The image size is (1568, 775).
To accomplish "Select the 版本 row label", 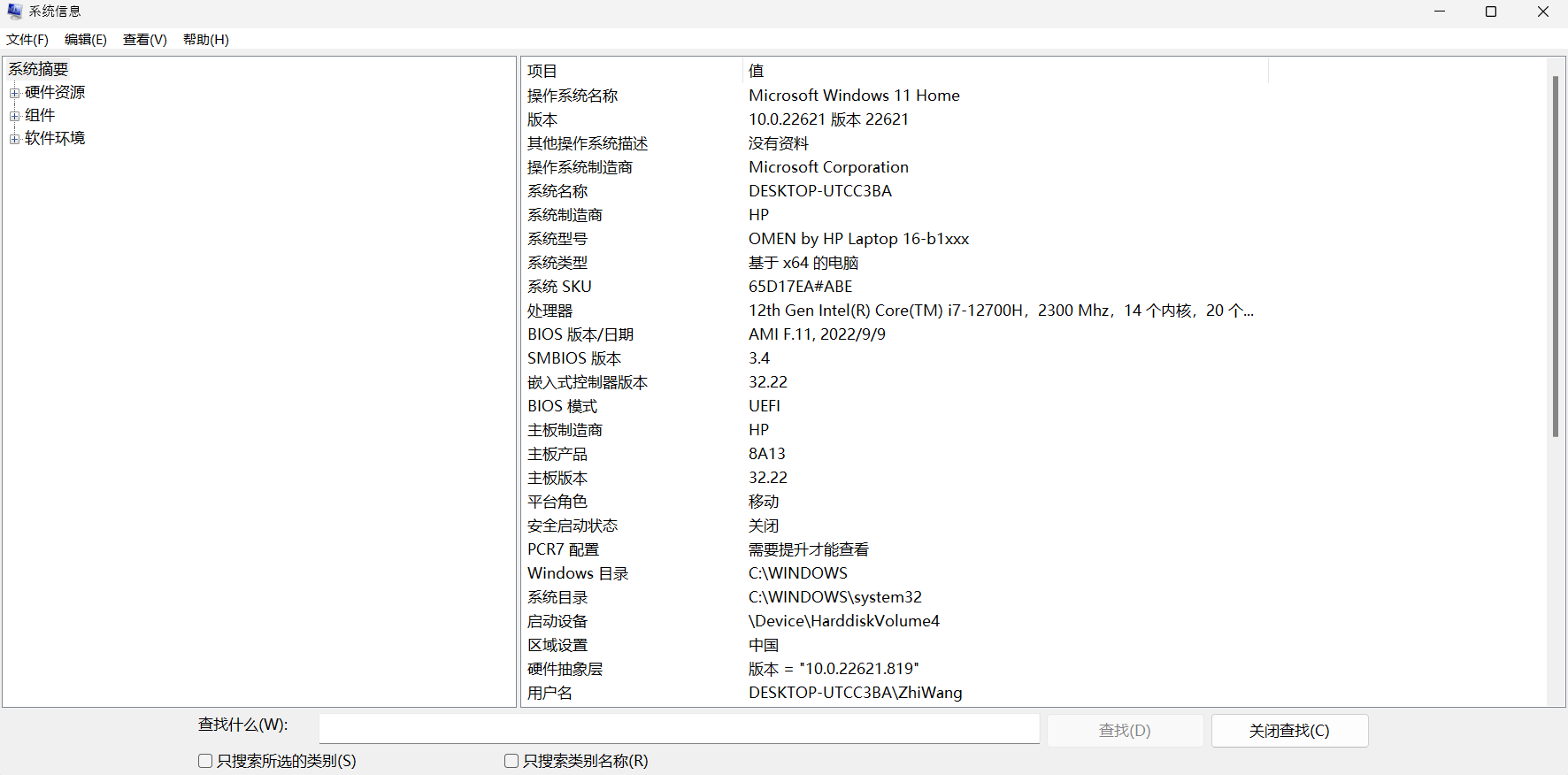I will [x=542, y=119].
